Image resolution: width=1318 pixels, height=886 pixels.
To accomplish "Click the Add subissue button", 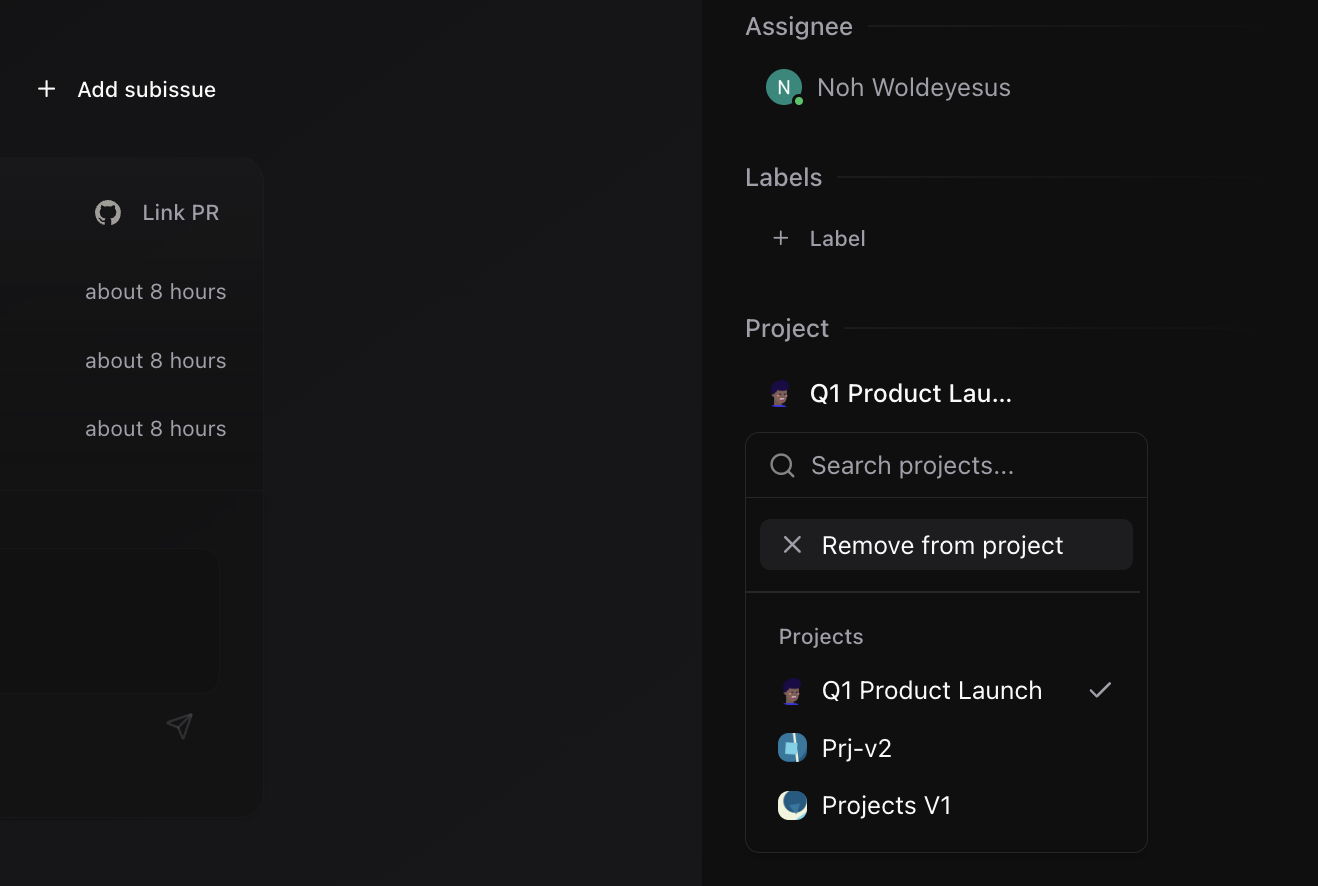I will (x=125, y=88).
